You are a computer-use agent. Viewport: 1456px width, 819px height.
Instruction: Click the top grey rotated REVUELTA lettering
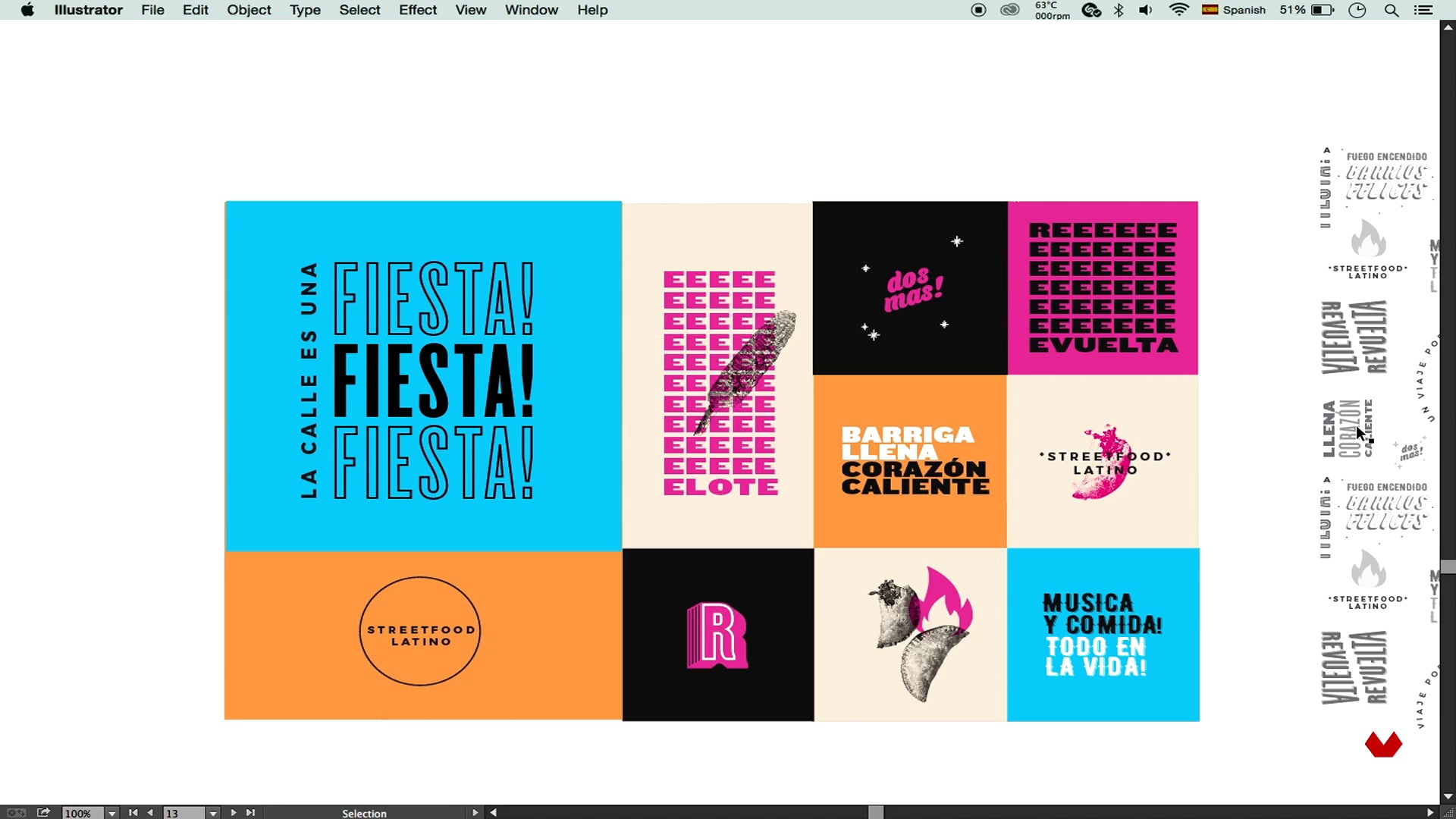click(1354, 337)
